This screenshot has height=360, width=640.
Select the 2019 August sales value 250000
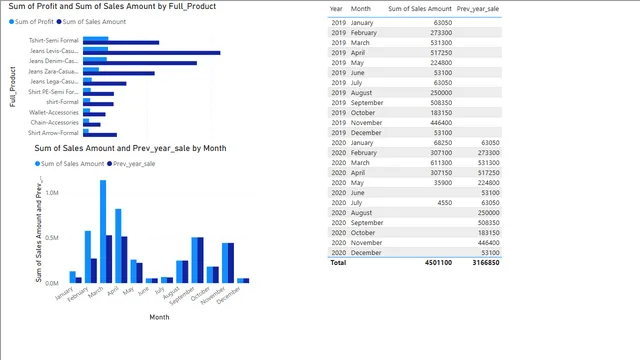click(x=441, y=93)
